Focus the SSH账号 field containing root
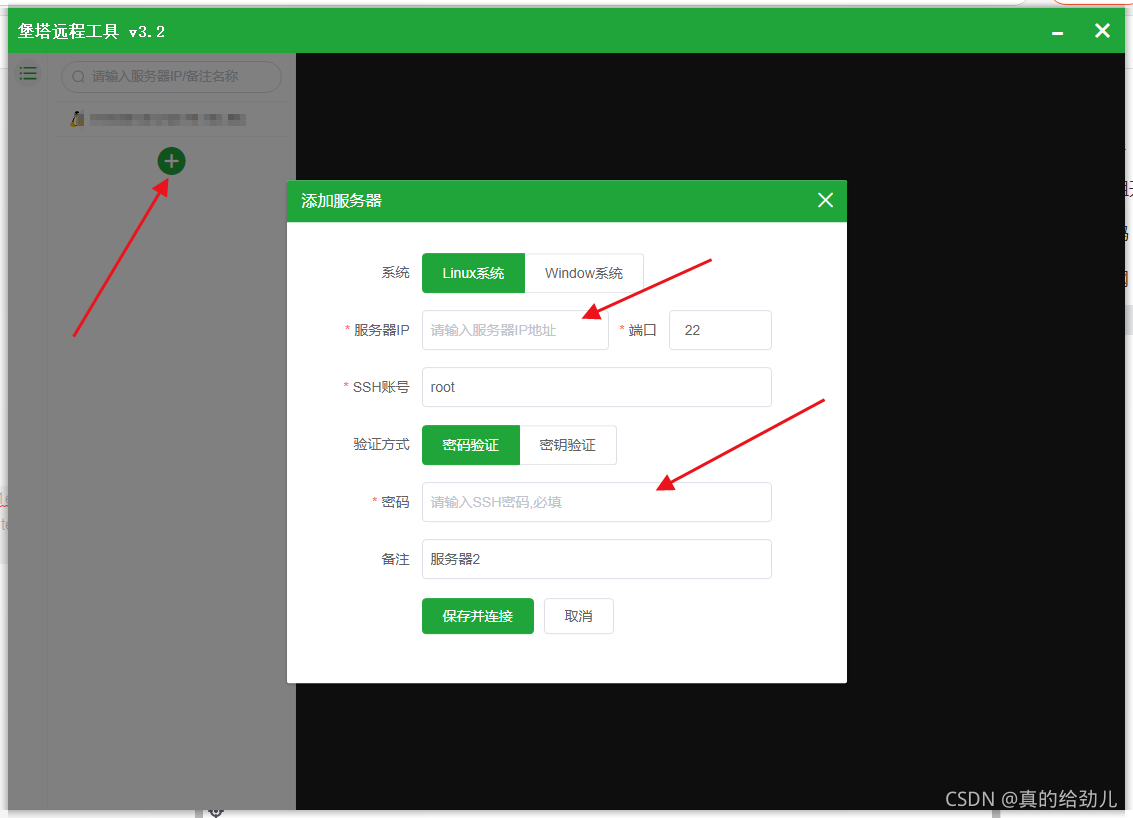The width and height of the screenshot is (1133, 818). (597, 387)
